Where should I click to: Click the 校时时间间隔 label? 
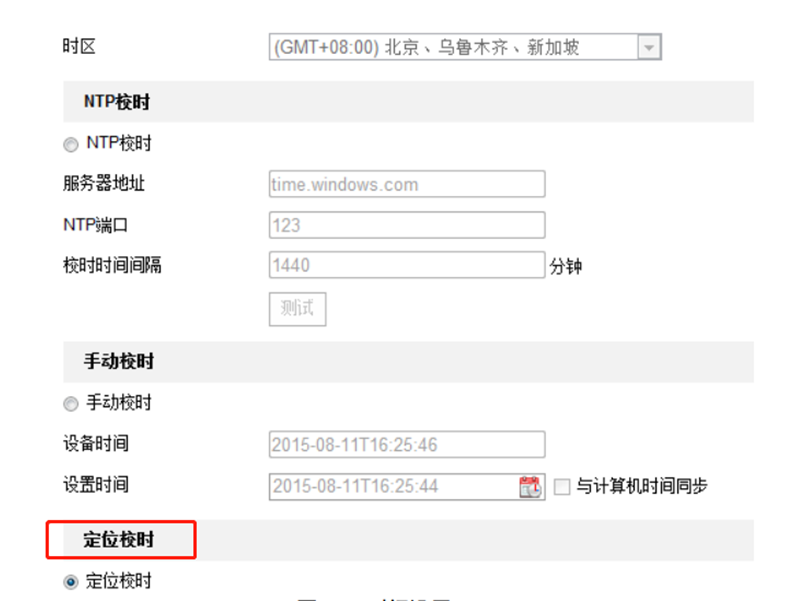tap(112, 265)
